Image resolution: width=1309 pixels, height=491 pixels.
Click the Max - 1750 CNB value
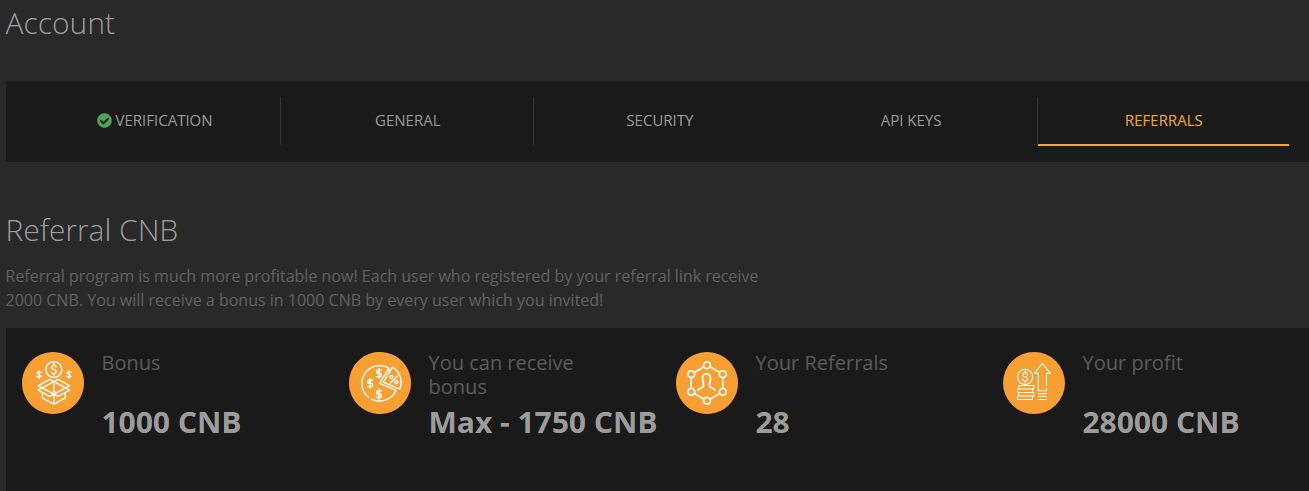[543, 423]
